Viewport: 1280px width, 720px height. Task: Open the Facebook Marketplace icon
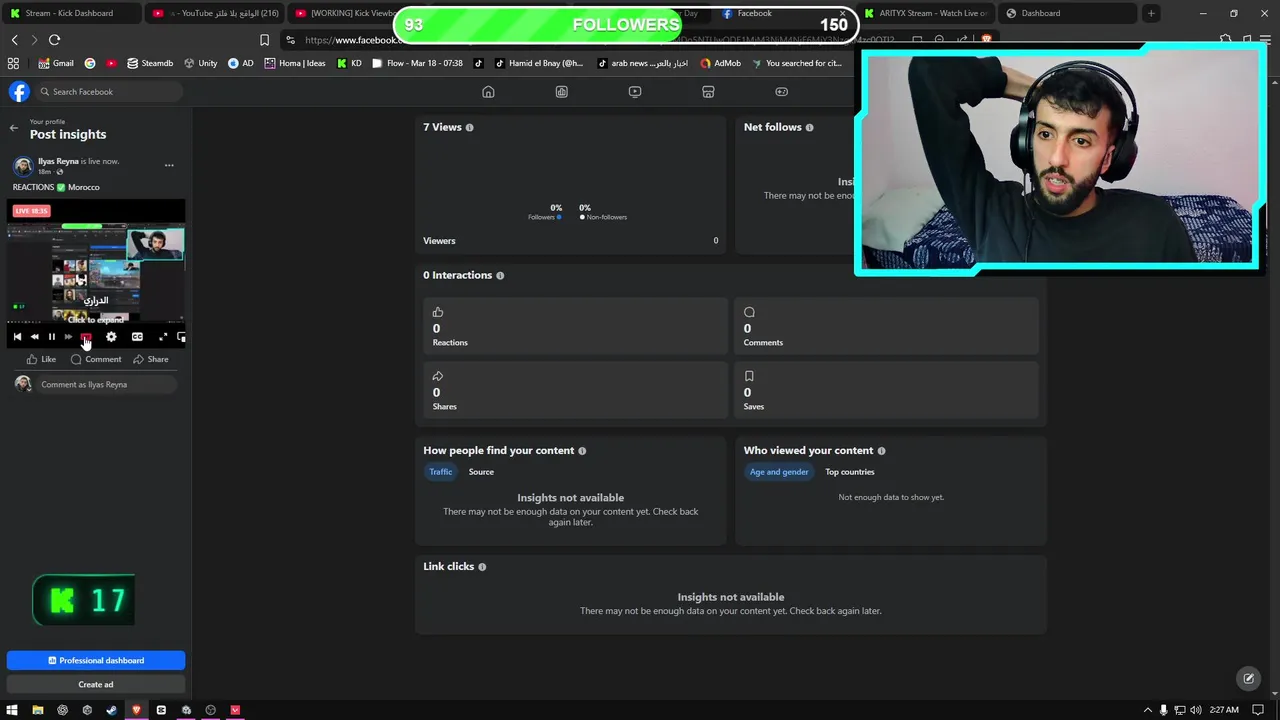tap(708, 92)
